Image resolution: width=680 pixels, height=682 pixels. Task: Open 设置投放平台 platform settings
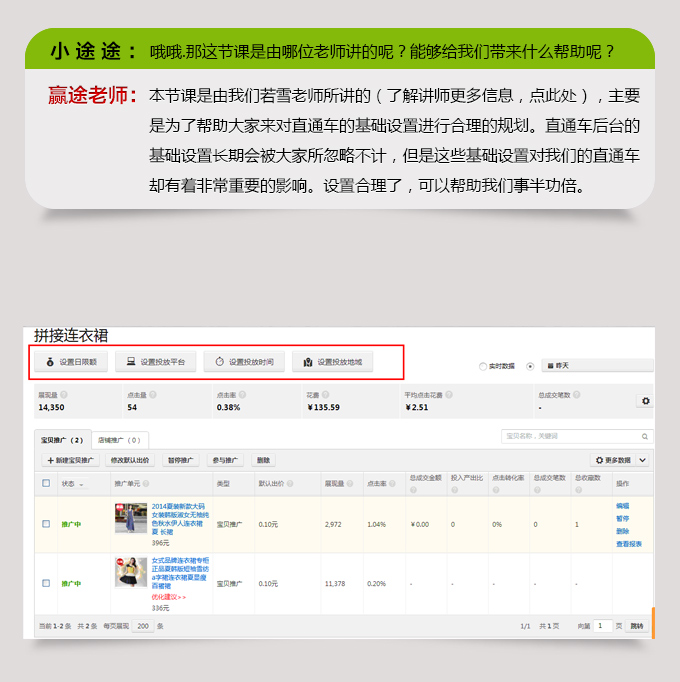pos(156,362)
